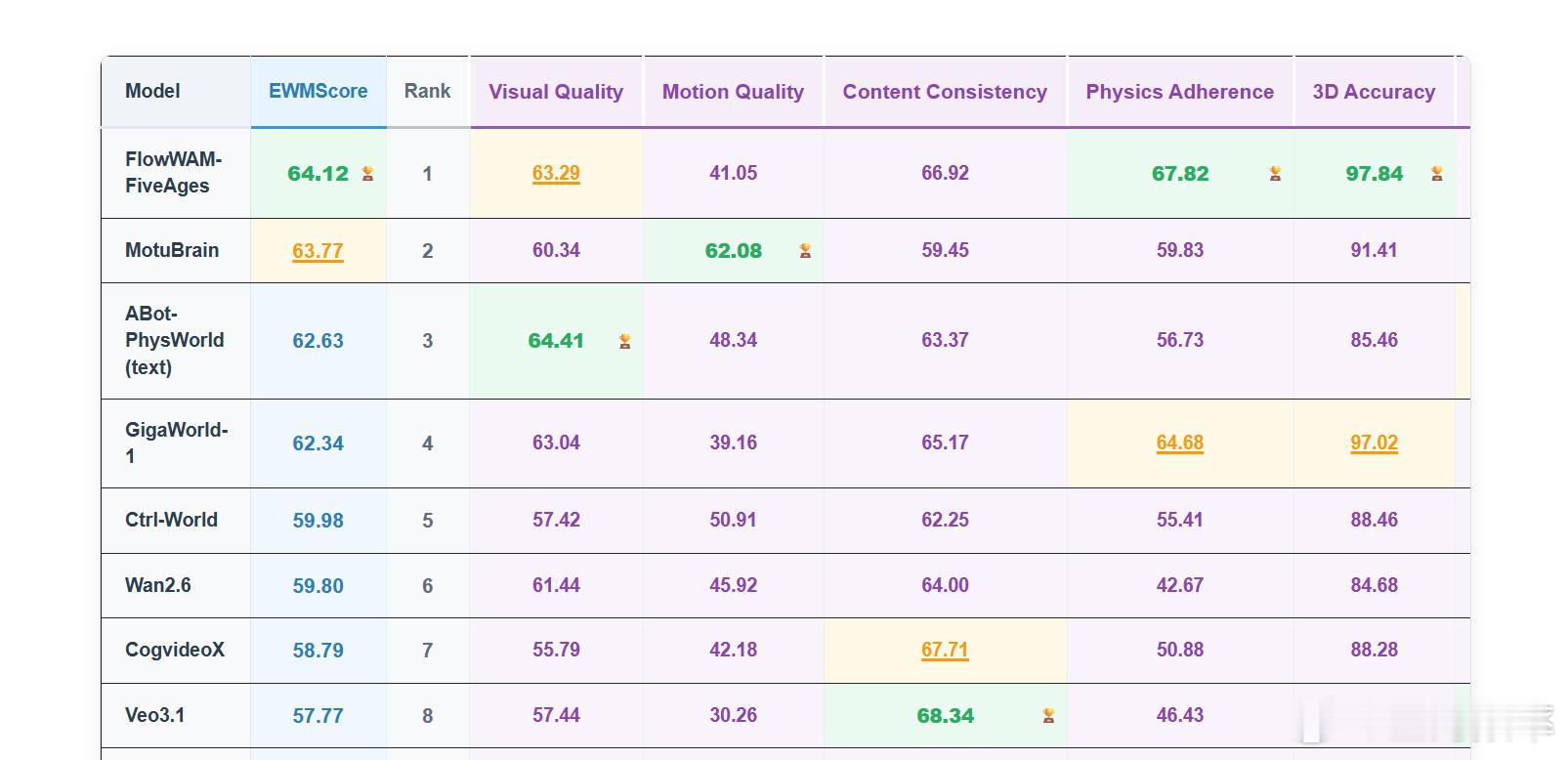Click MotuBrain's Motion Quality trophy icon
The height and width of the screenshot is (760, 1568).
pos(805,251)
